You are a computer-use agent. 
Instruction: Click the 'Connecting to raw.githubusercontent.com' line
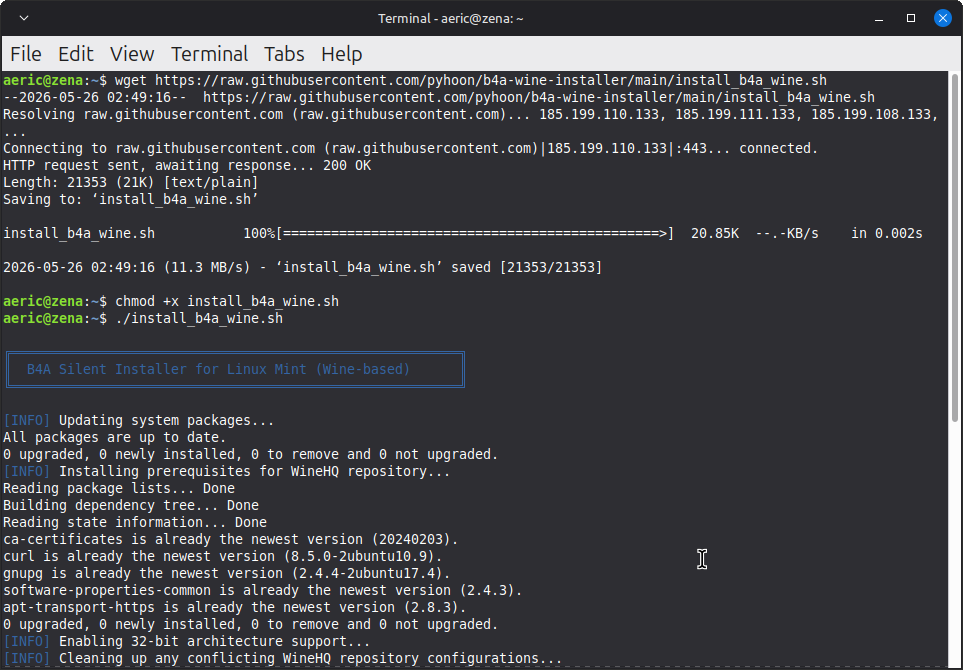(x=410, y=149)
